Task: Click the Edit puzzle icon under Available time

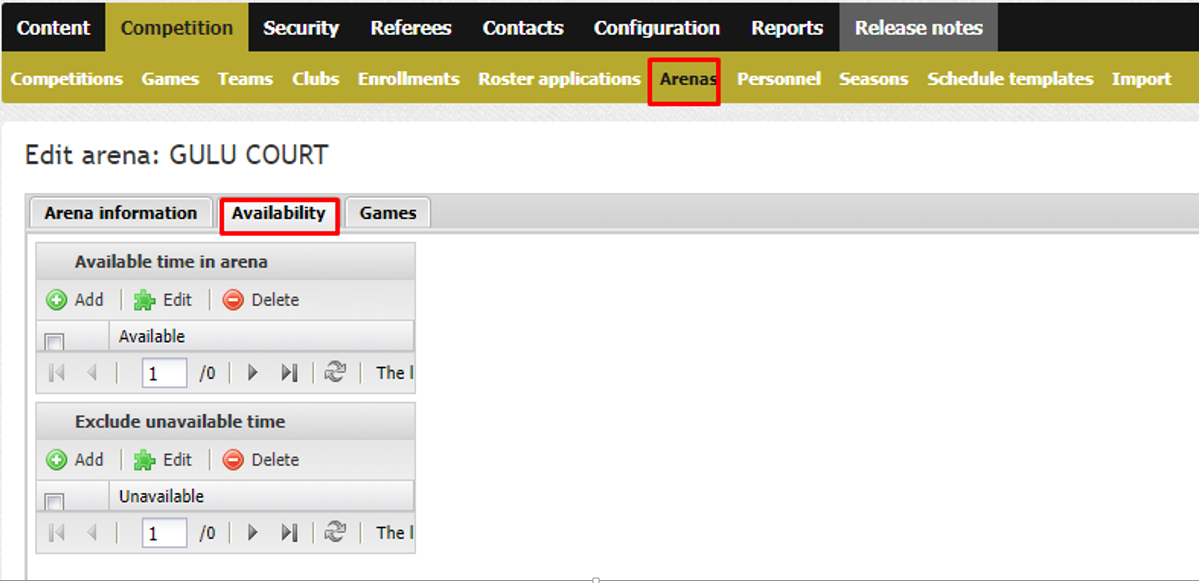Action: click(x=145, y=300)
